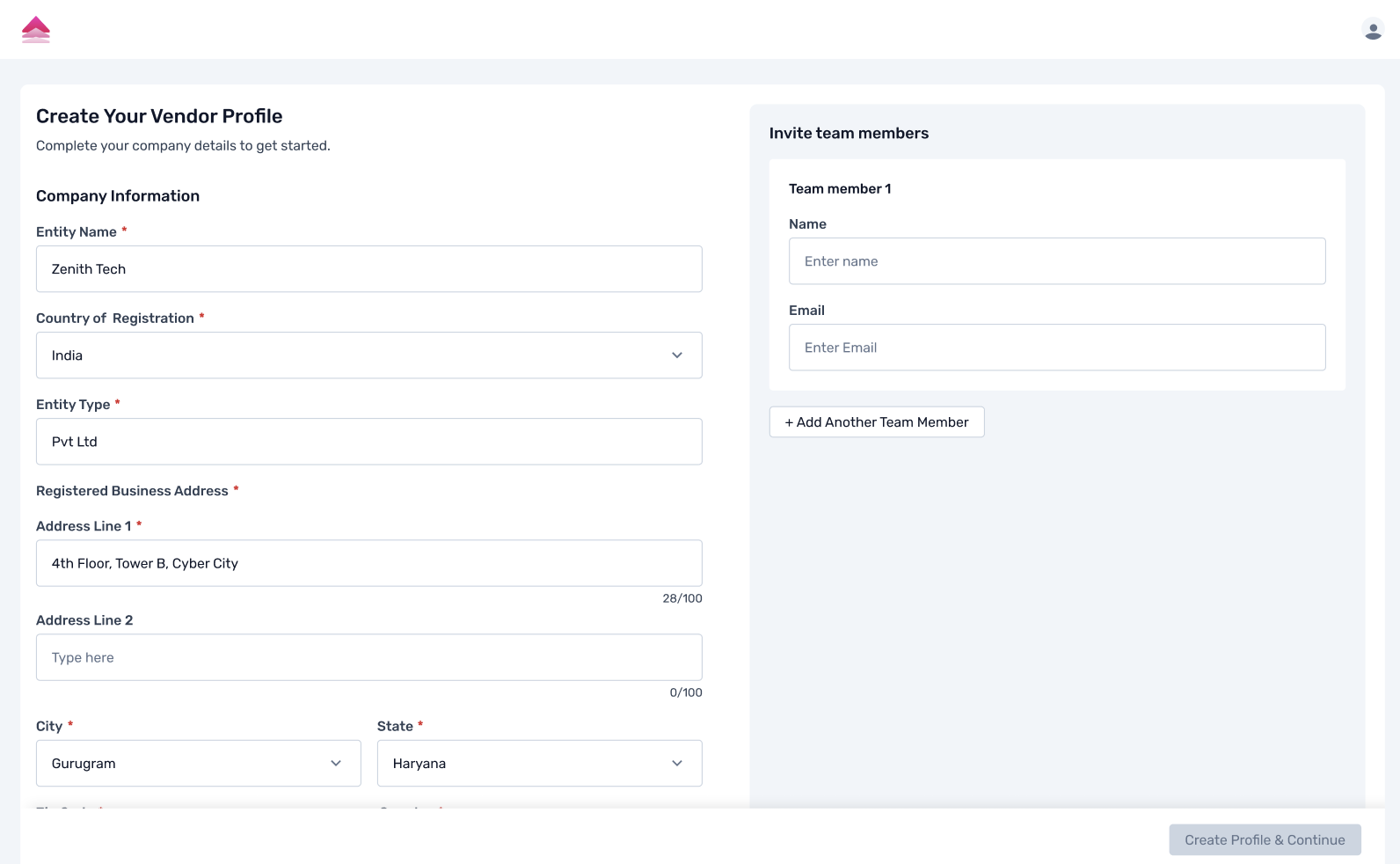1400x864 pixels.
Task: Focus the Entity Name field with Zenith Tech
Action: 368,269
